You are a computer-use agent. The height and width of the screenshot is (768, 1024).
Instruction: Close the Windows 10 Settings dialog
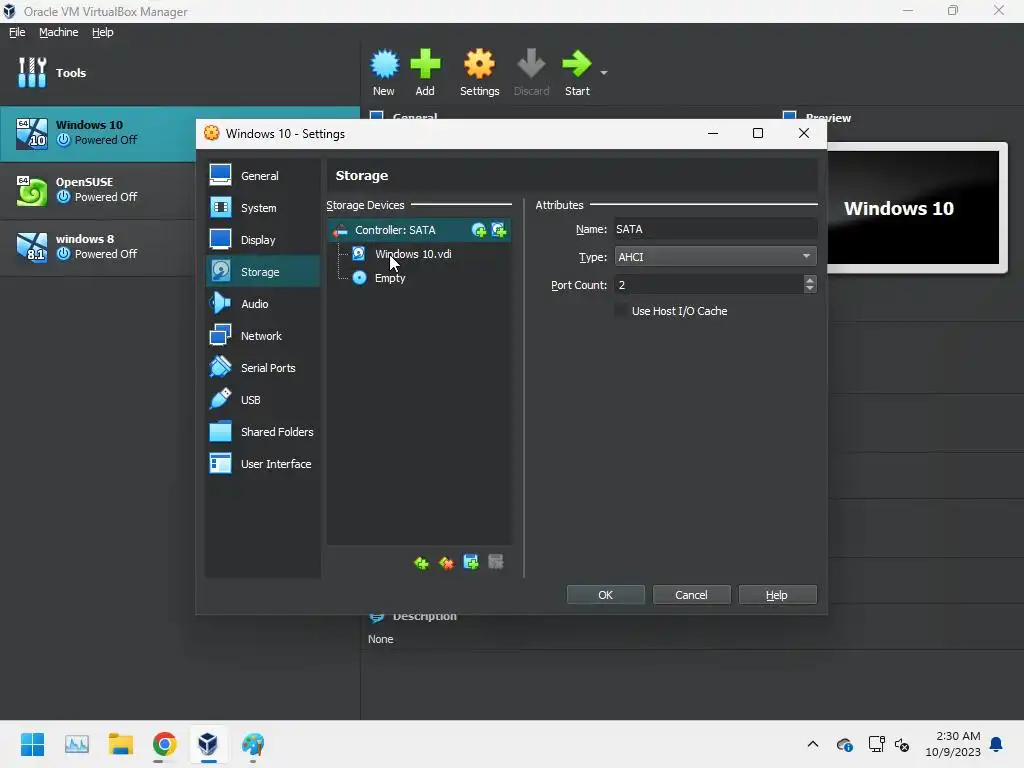804,133
